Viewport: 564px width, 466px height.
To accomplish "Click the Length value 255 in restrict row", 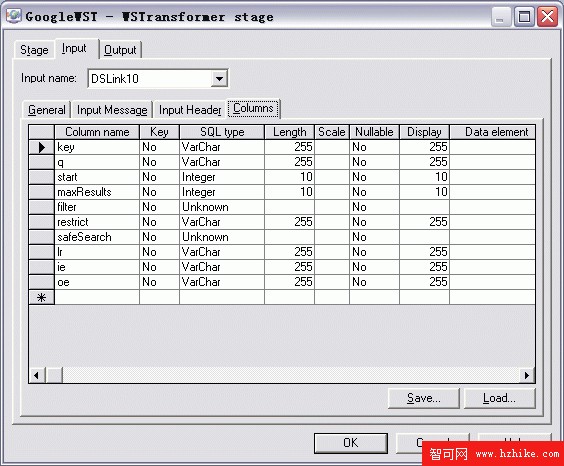I will tap(290, 222).
